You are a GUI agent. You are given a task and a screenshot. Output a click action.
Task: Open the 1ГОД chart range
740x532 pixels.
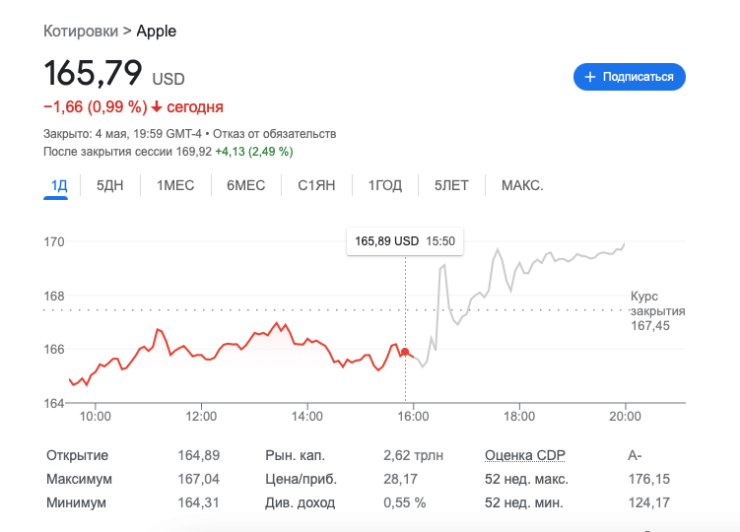coord(385,185)
